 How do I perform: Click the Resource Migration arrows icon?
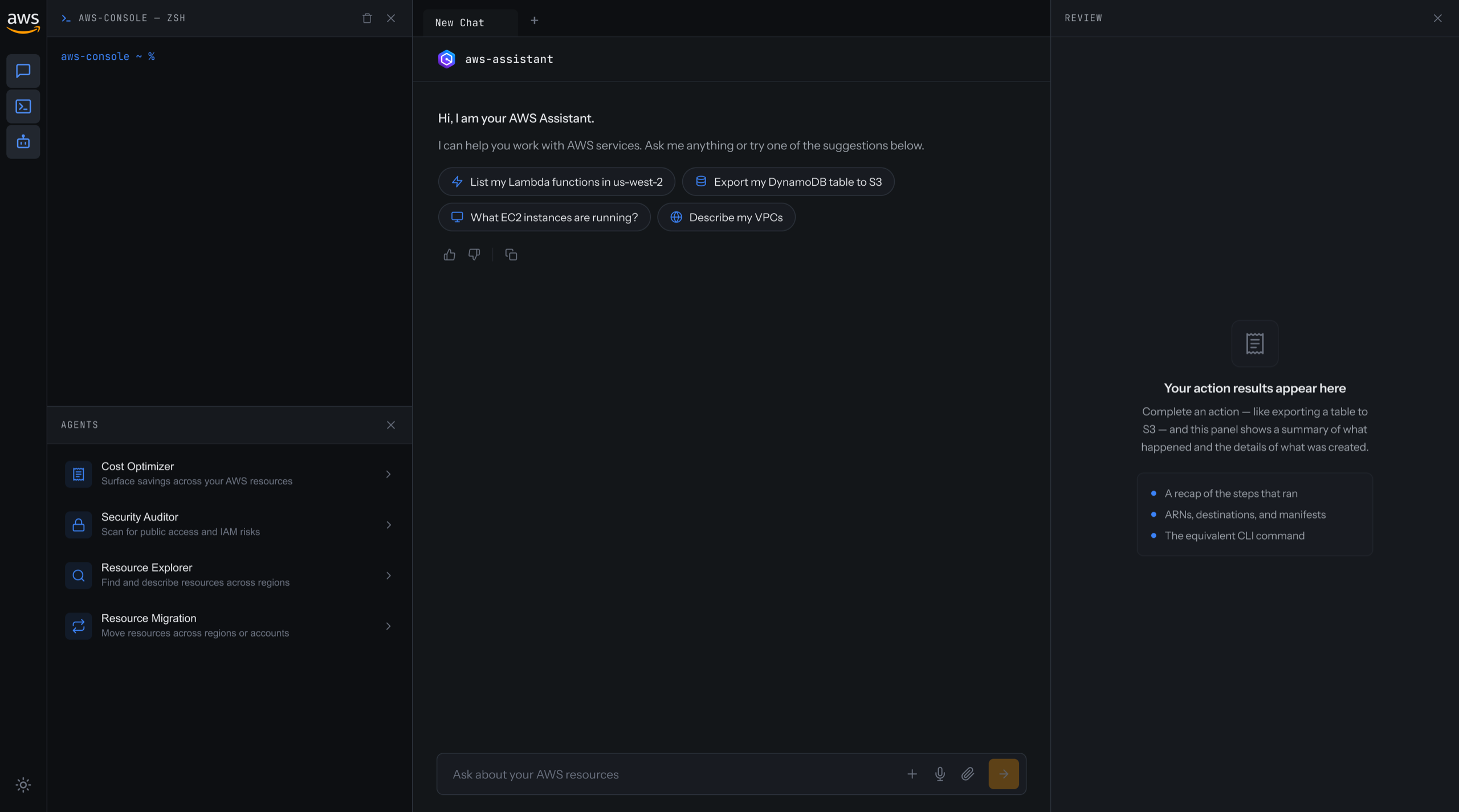pyautogui.click(x=79, y=626)
